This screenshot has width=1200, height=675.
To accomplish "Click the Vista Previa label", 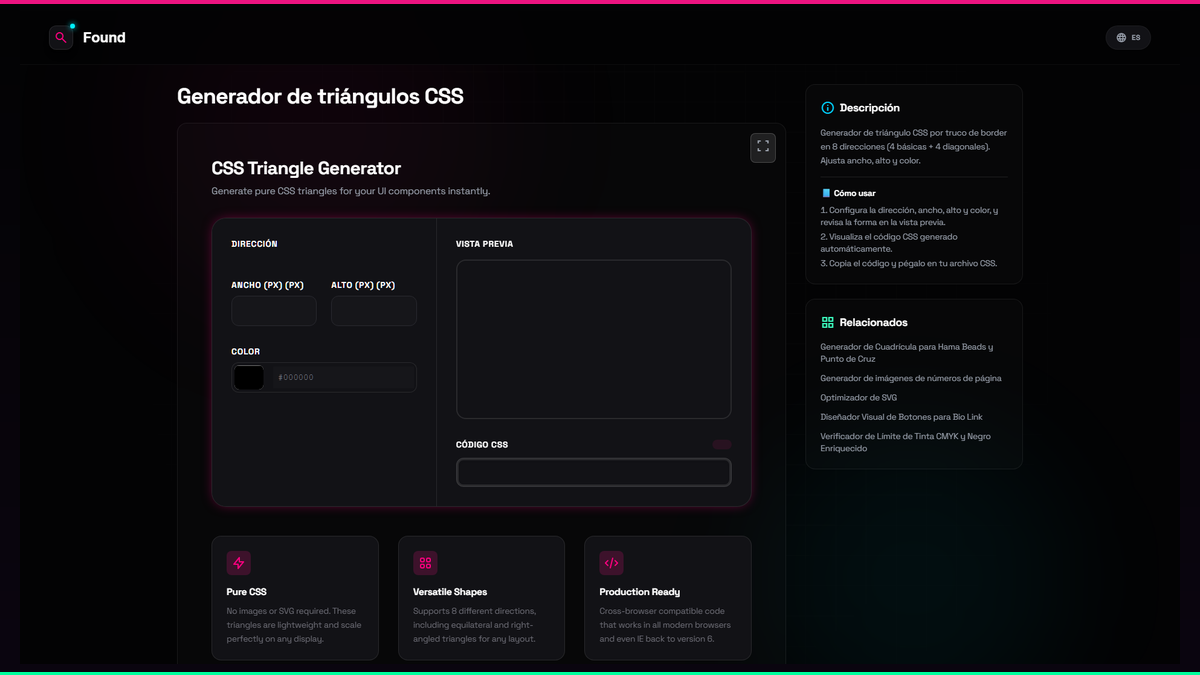I will pyautogui.click(x=484, y=244).
